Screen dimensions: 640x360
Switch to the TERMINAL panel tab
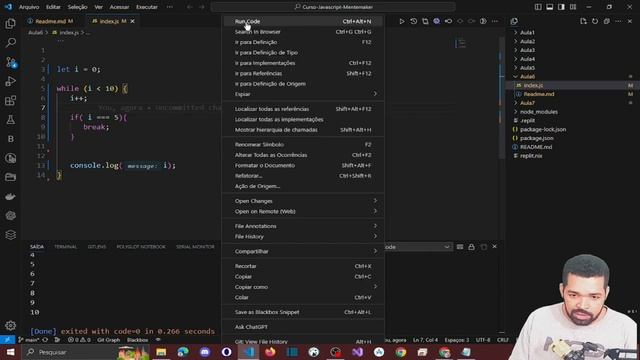(x=65, y=247)
